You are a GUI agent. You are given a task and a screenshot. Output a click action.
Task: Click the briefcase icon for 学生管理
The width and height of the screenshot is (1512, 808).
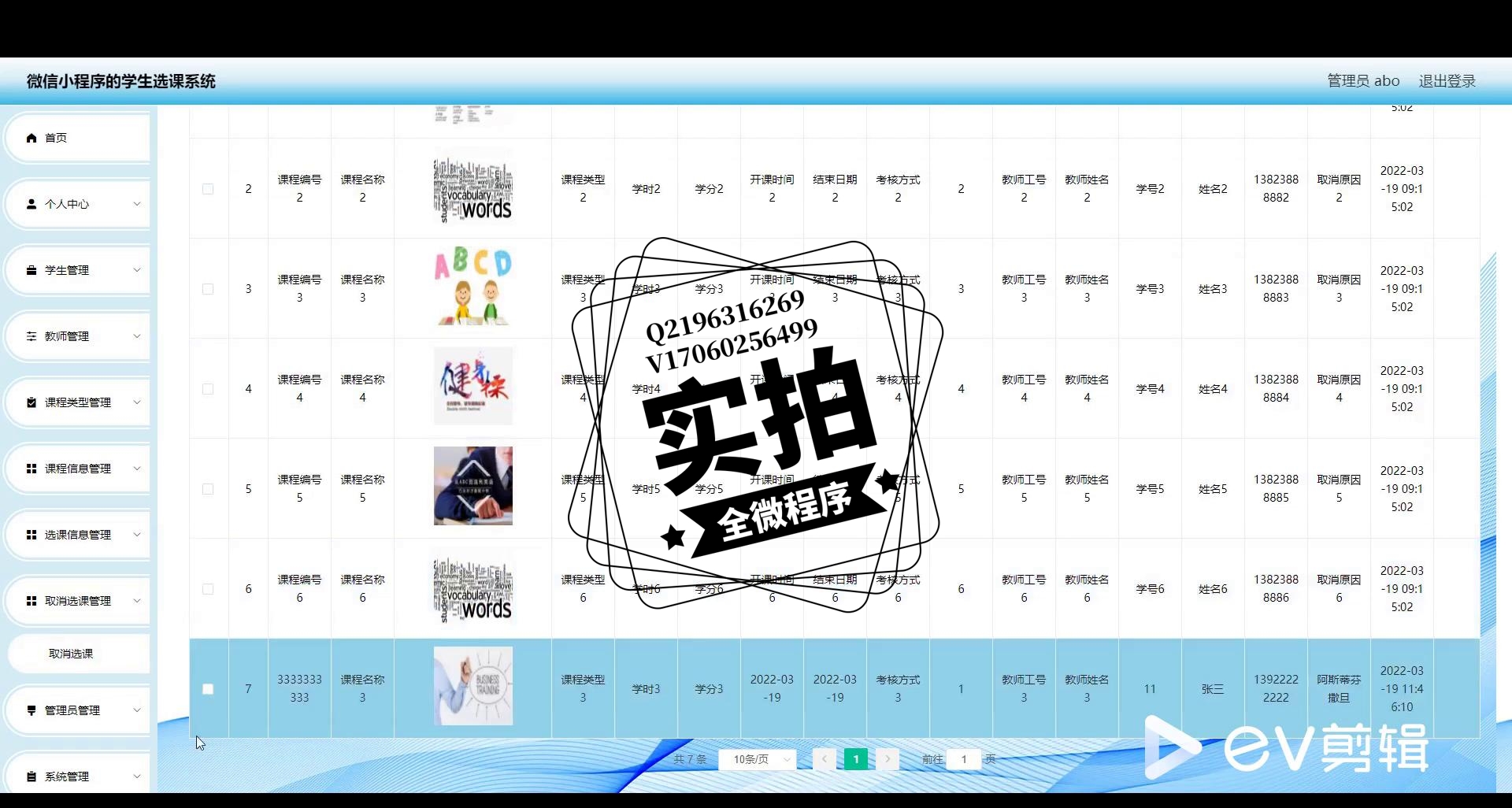[31, 270]
